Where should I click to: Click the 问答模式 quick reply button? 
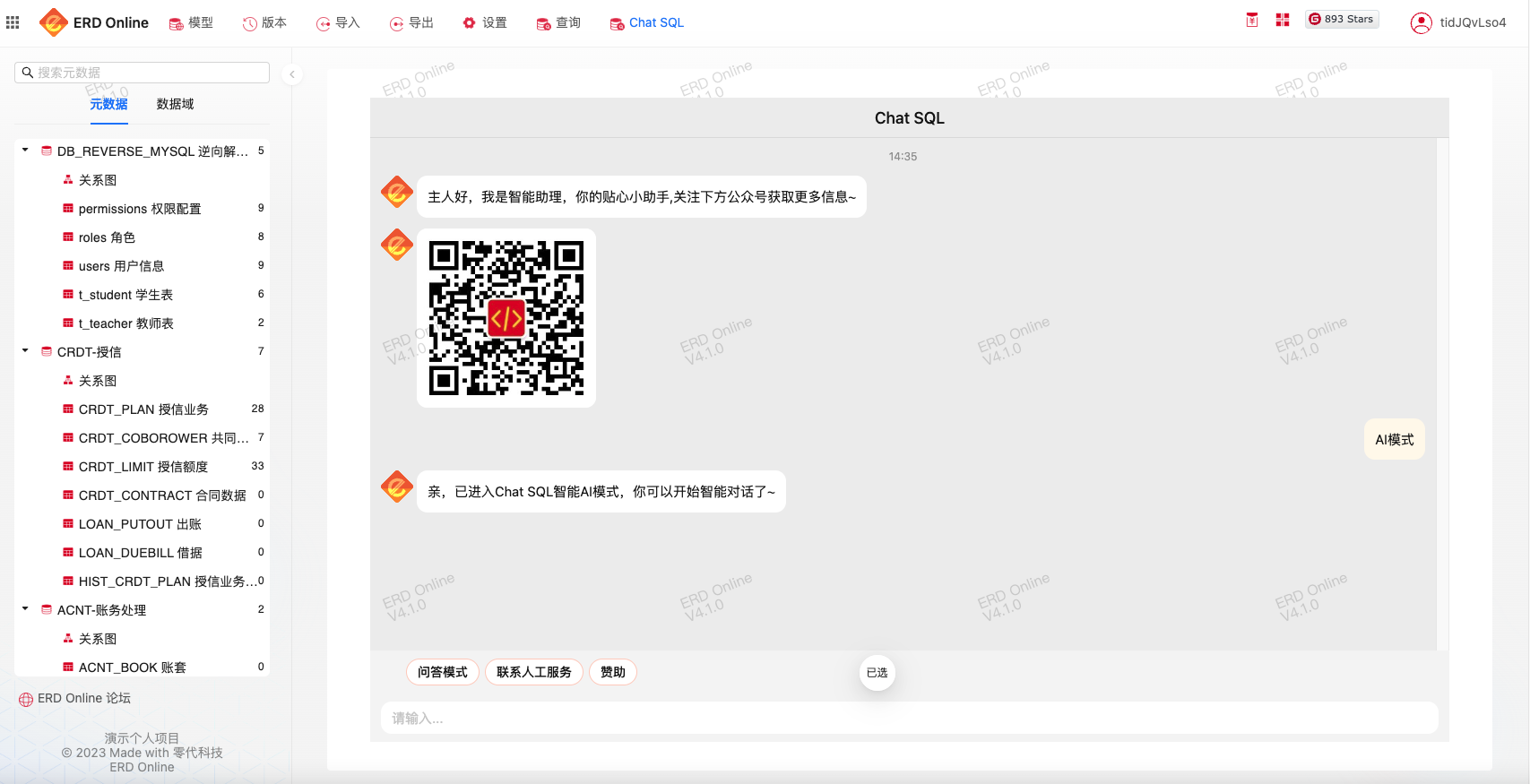tap(443, 672)
